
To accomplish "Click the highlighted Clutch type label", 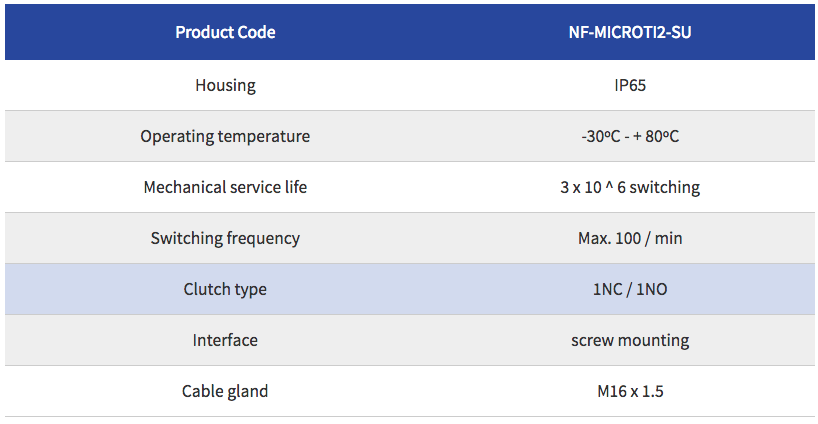I will (225, 289).
